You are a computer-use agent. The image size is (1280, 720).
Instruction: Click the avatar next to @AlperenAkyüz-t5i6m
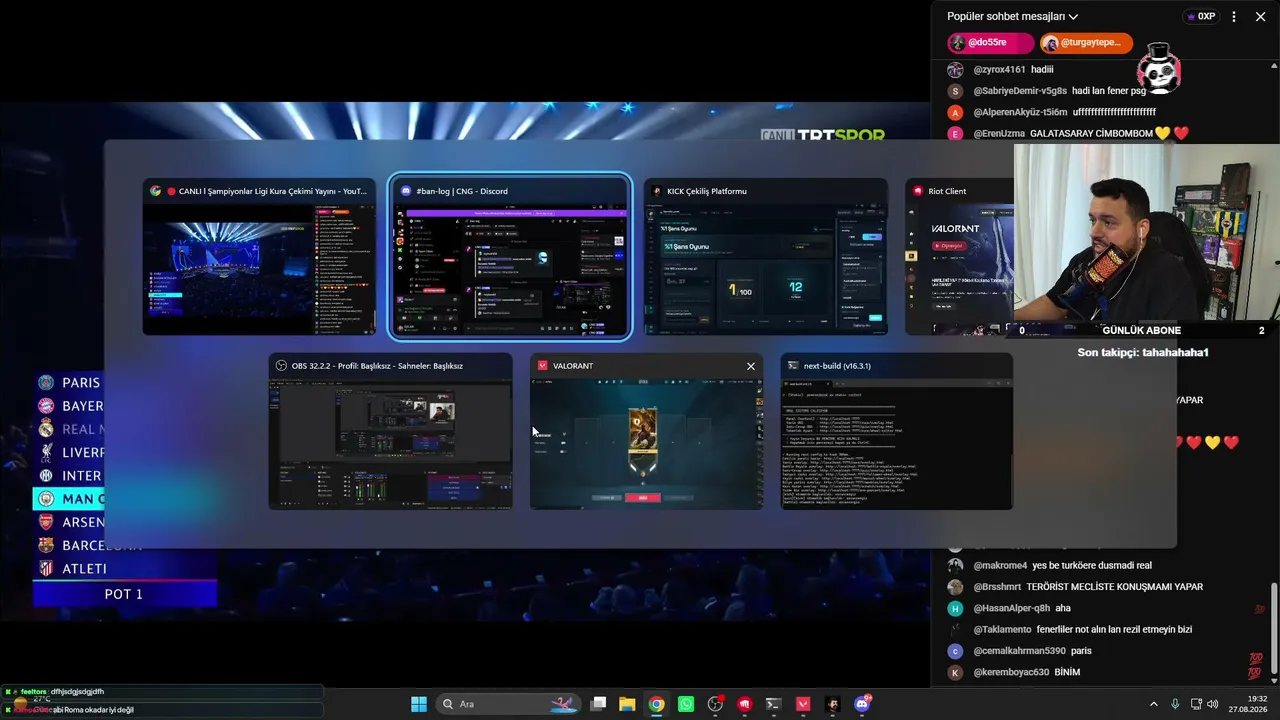pyautogui.click(x=955, y=112)
